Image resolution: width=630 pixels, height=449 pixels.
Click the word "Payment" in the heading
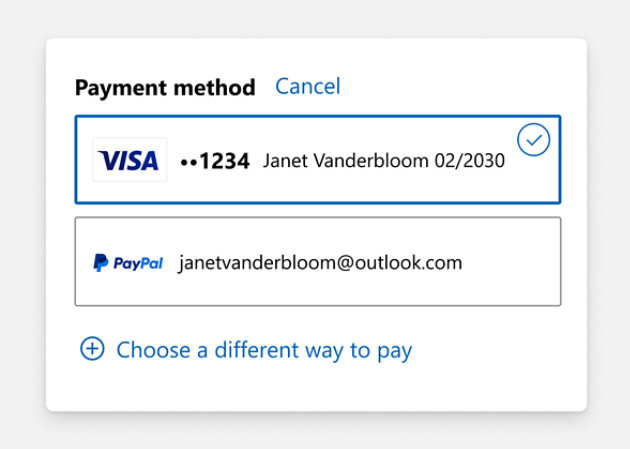tap(114, 88)
